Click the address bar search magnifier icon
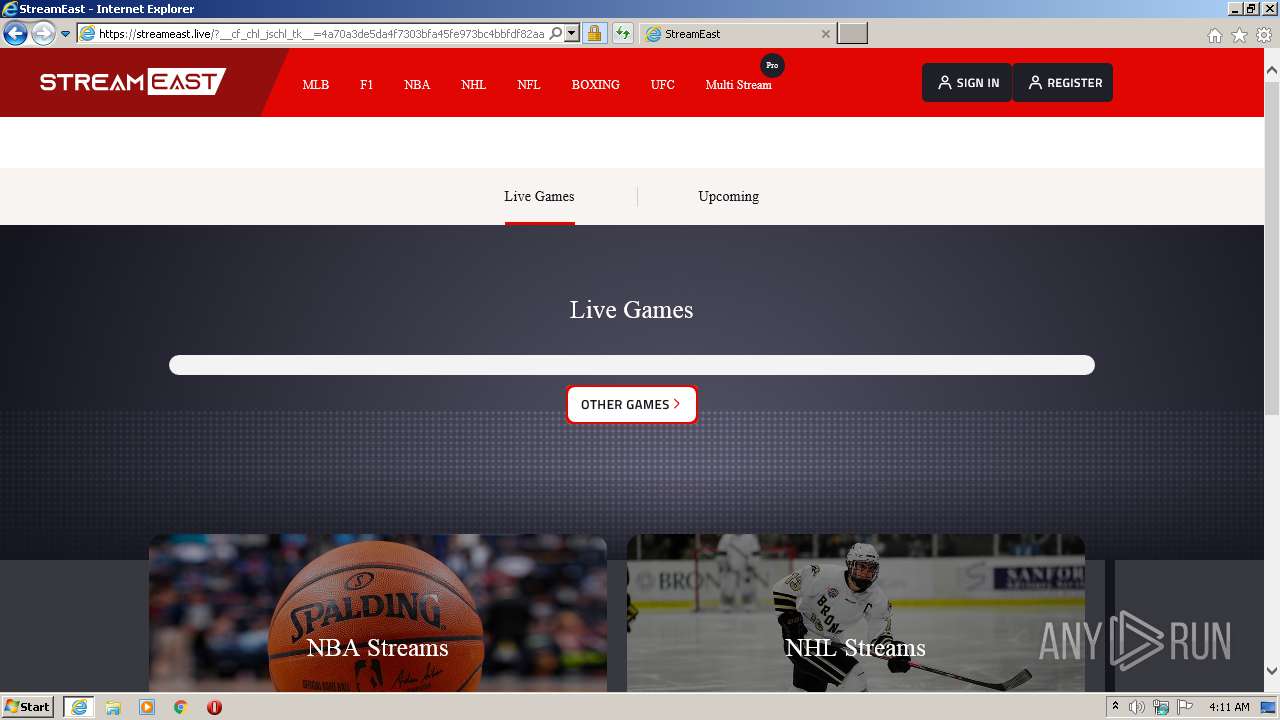 556,33
